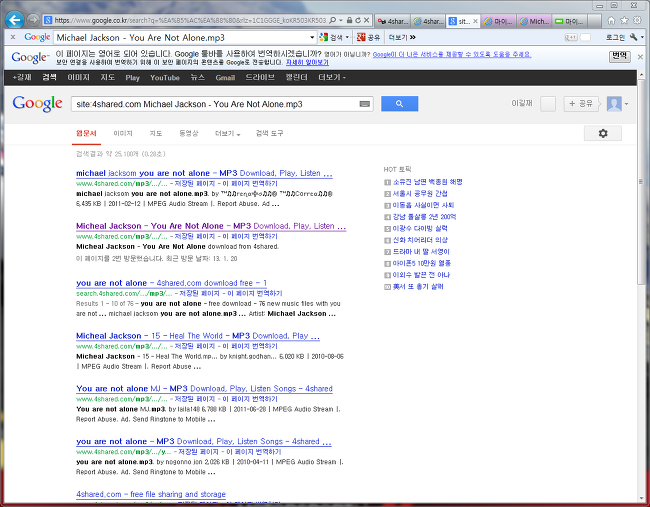This screenshot has width=650, height=507.
Task: Click the Google logo on the toolbar
Action: click(x=37, y=37)
